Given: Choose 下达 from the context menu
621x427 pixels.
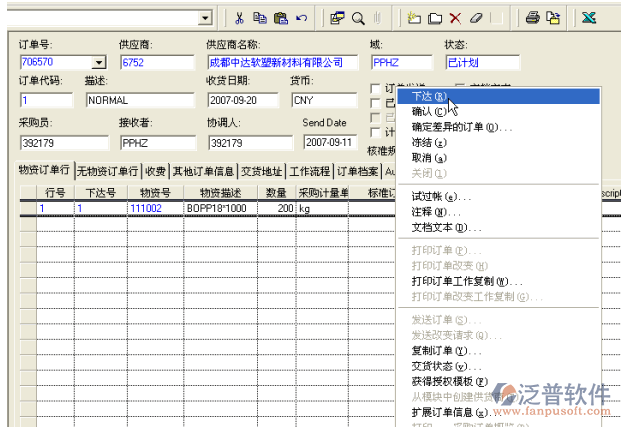Looking at the screenshot, I should pos(429,97).
